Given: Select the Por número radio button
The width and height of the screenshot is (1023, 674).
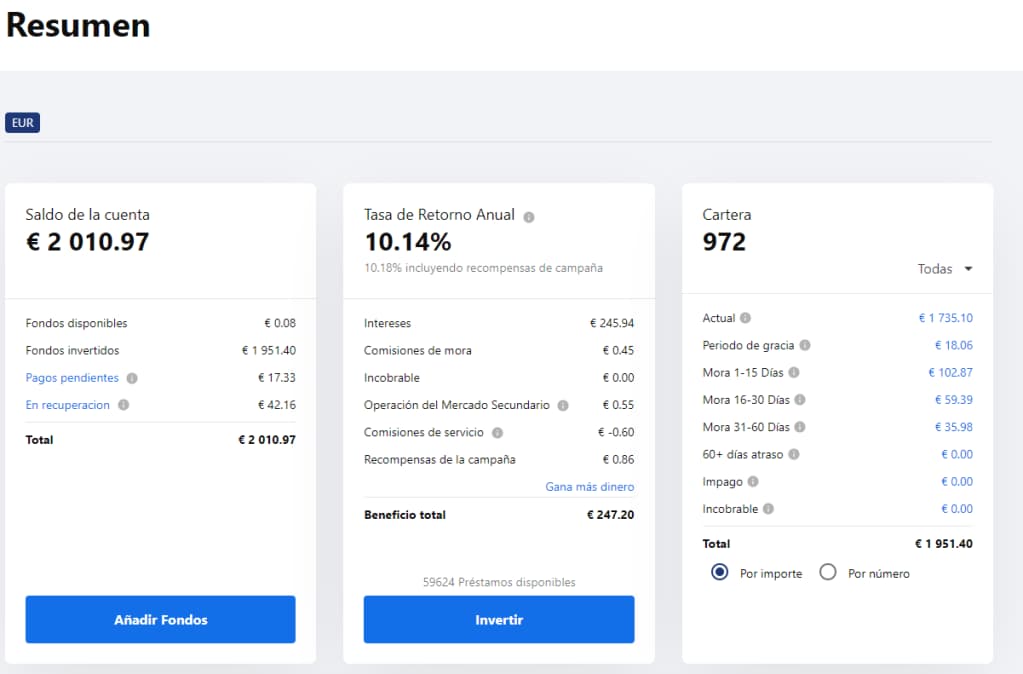Looking at the screenshot, I should [x=827, y=573].
